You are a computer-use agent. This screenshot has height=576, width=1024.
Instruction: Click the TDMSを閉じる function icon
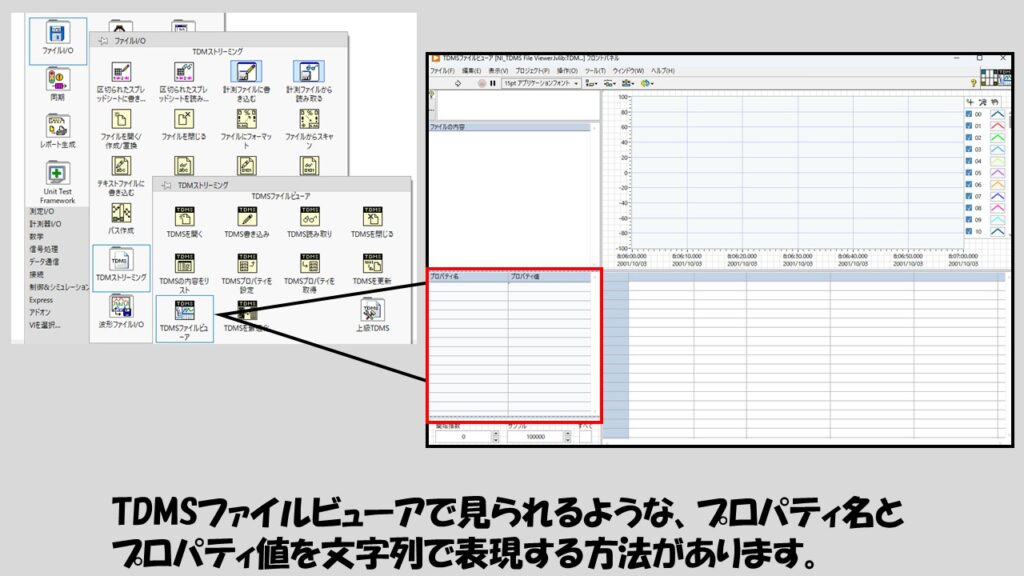[373, 217]
